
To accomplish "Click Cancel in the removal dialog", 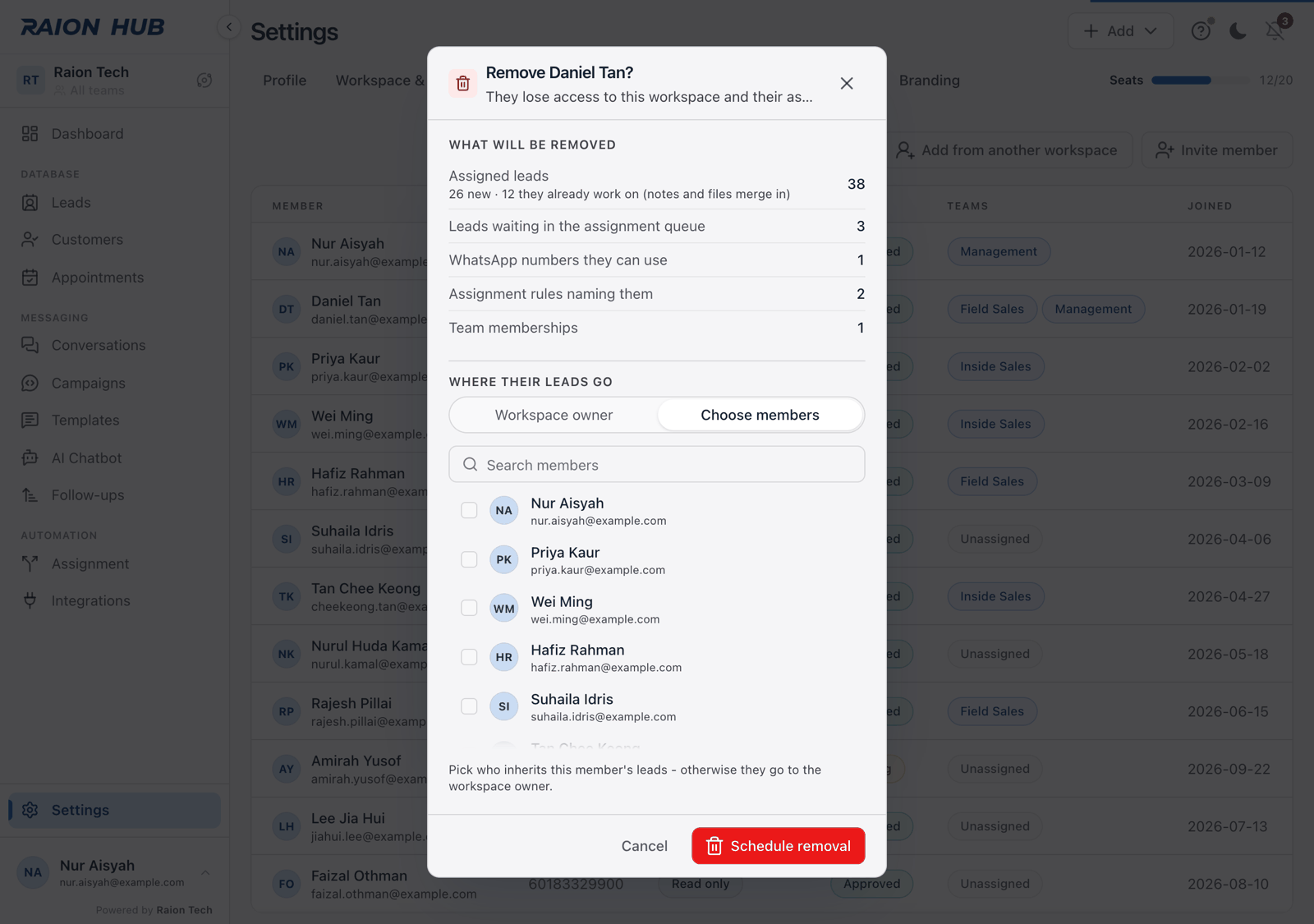I will pos(644,846).
